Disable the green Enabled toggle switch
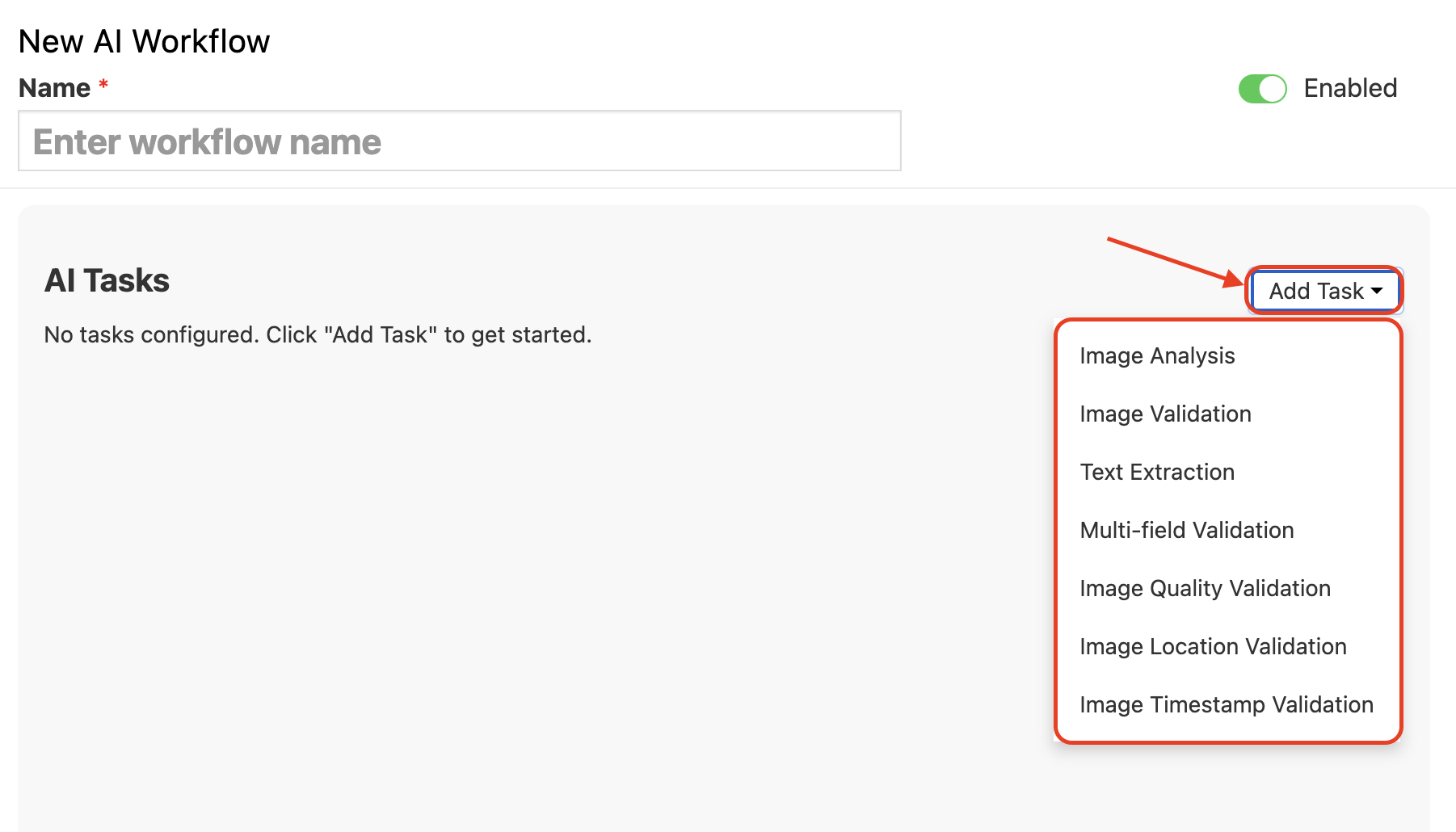The image size is (1456, 832). click(1262, 89)
